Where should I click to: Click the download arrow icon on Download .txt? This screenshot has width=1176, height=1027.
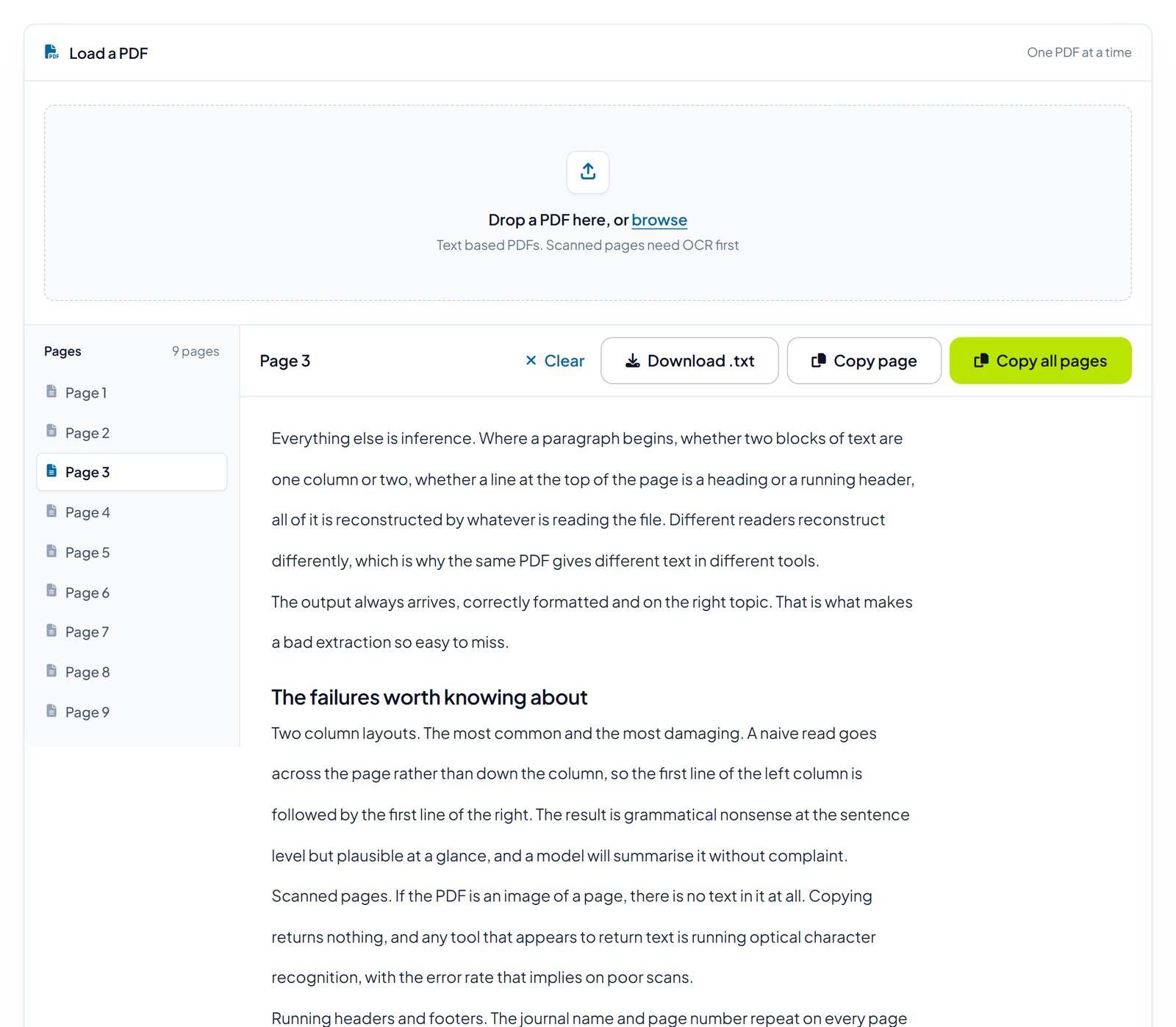(632, 360)
